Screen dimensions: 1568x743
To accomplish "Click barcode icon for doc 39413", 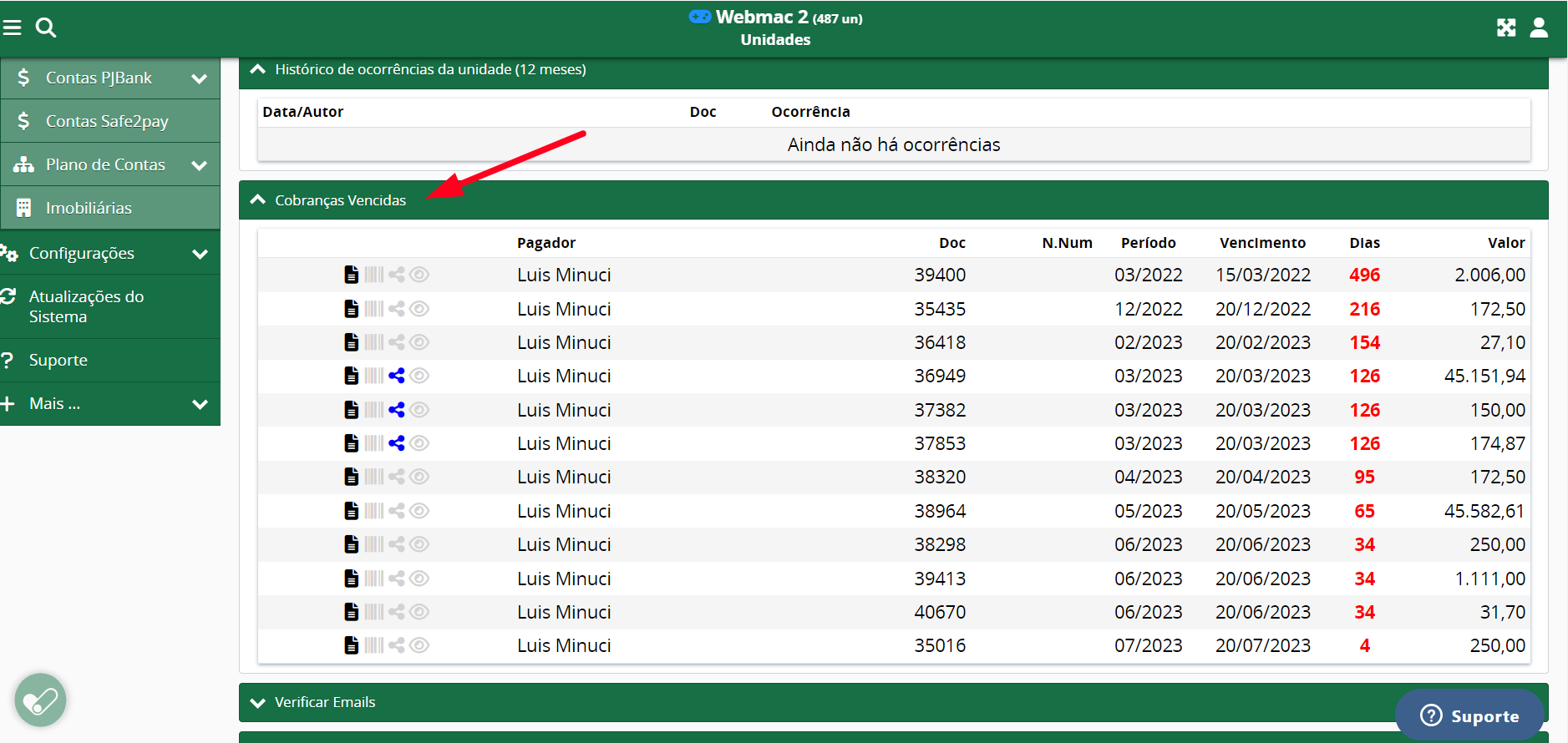I will pyautogui.click(x=374, y=579).
